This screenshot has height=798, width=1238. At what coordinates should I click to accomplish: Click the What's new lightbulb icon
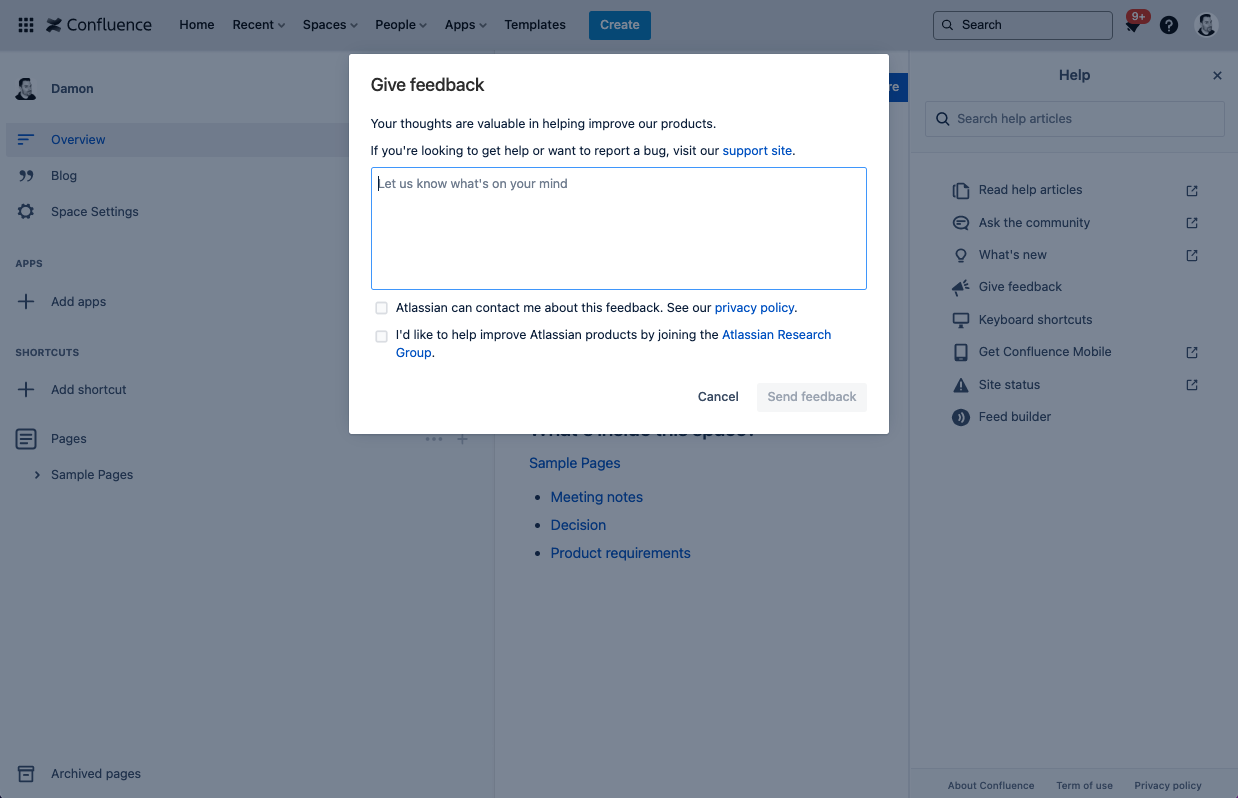coord(961,255)
